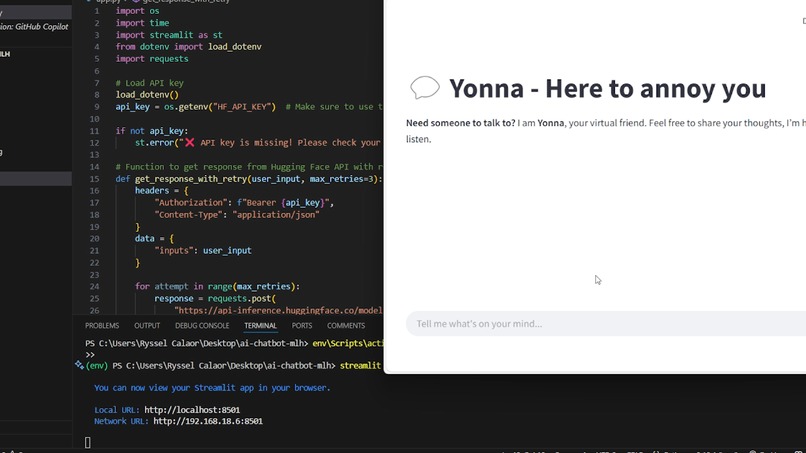Click line number 15 in the gutter

pyautogui.click(x=94, y=179)
